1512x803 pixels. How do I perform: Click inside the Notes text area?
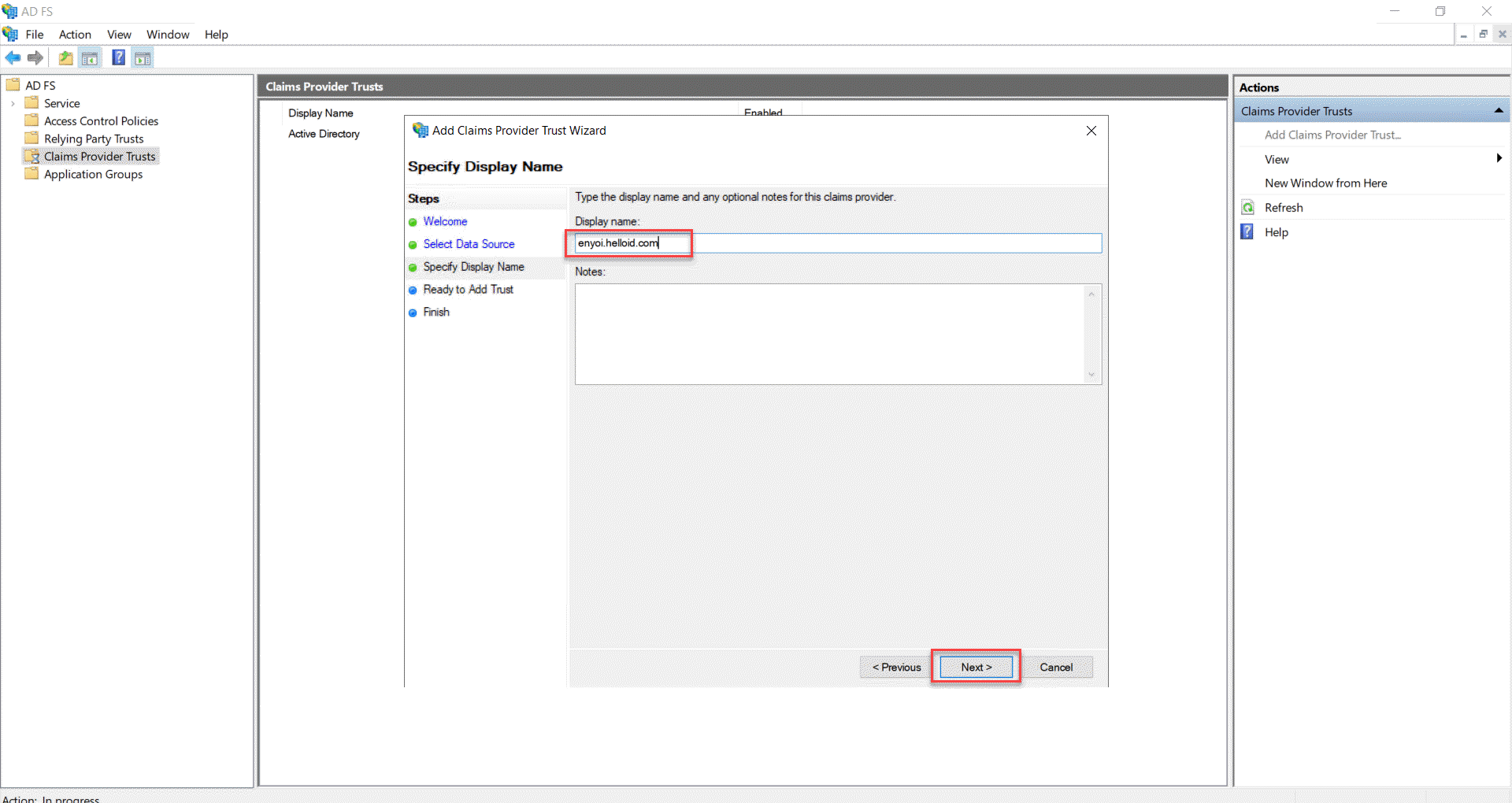[x=829, y=334]
